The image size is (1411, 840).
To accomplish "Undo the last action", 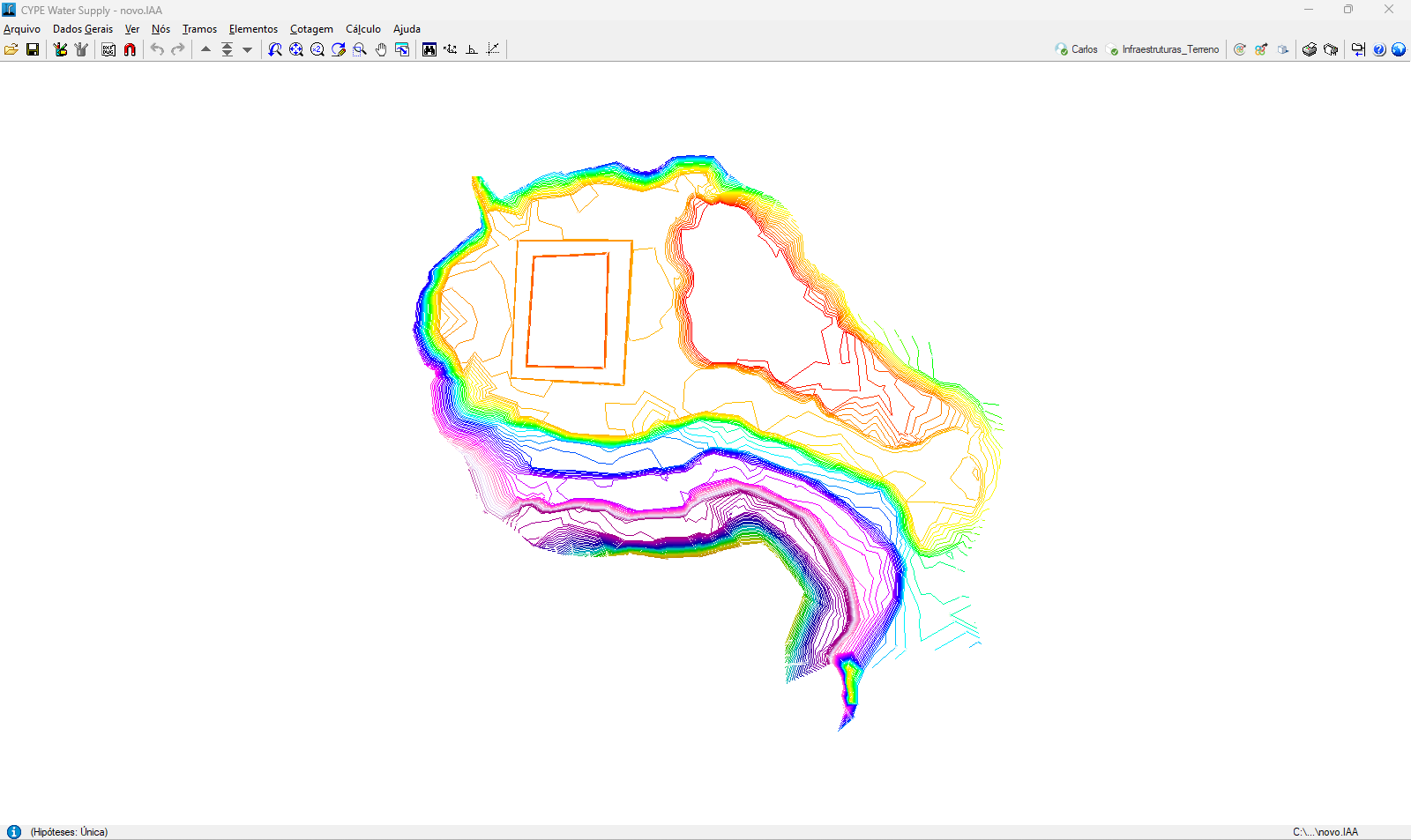I will pos(157,49).
